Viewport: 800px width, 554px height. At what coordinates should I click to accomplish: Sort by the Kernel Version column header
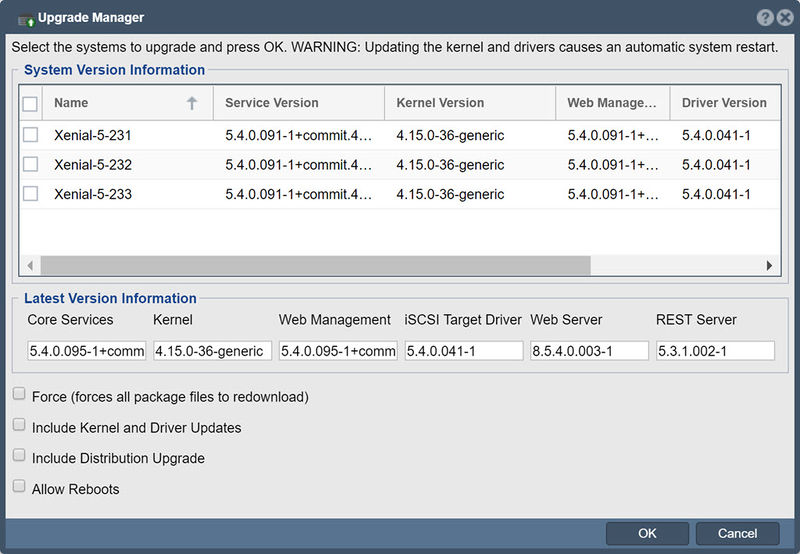tap(470, 103)
